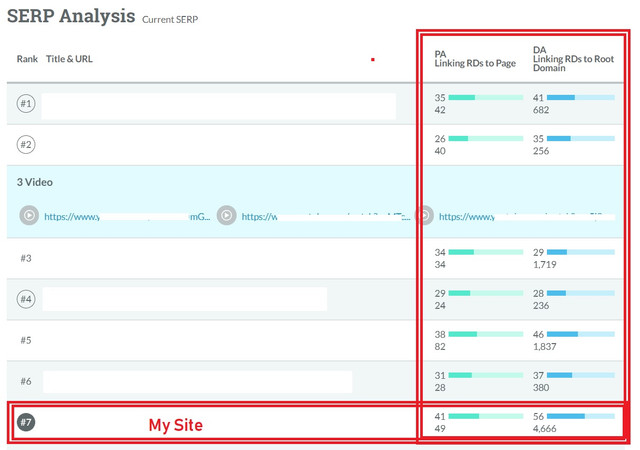Screen dimensions: 640x450
Task: Select the 3 Video section label
Action: (x=35, y=182)
